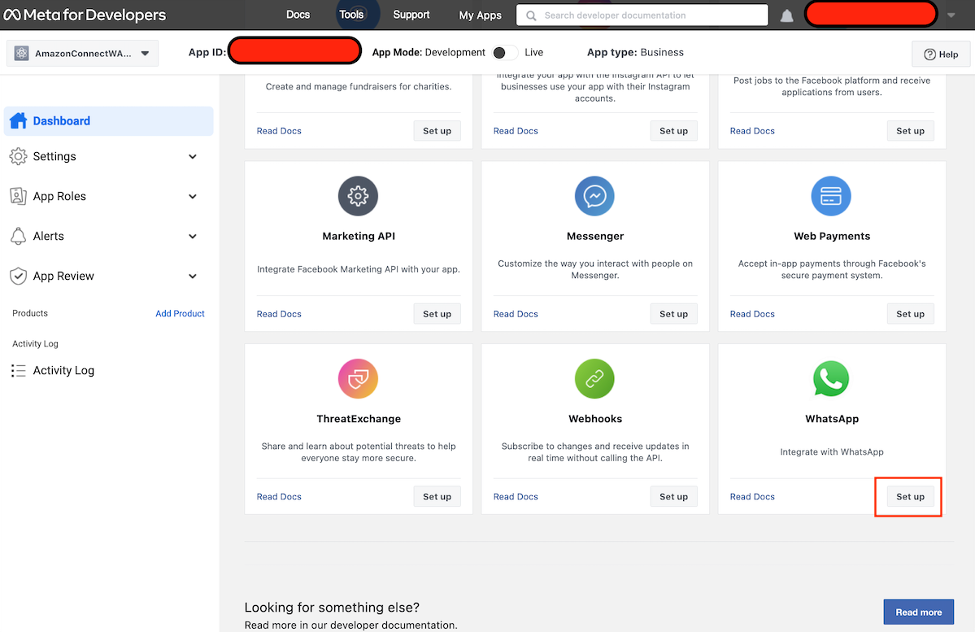The height and width of the screenshot is (633, 977).
Task: Click the AmazonConnectWA app icon
Action: (22, 53)
